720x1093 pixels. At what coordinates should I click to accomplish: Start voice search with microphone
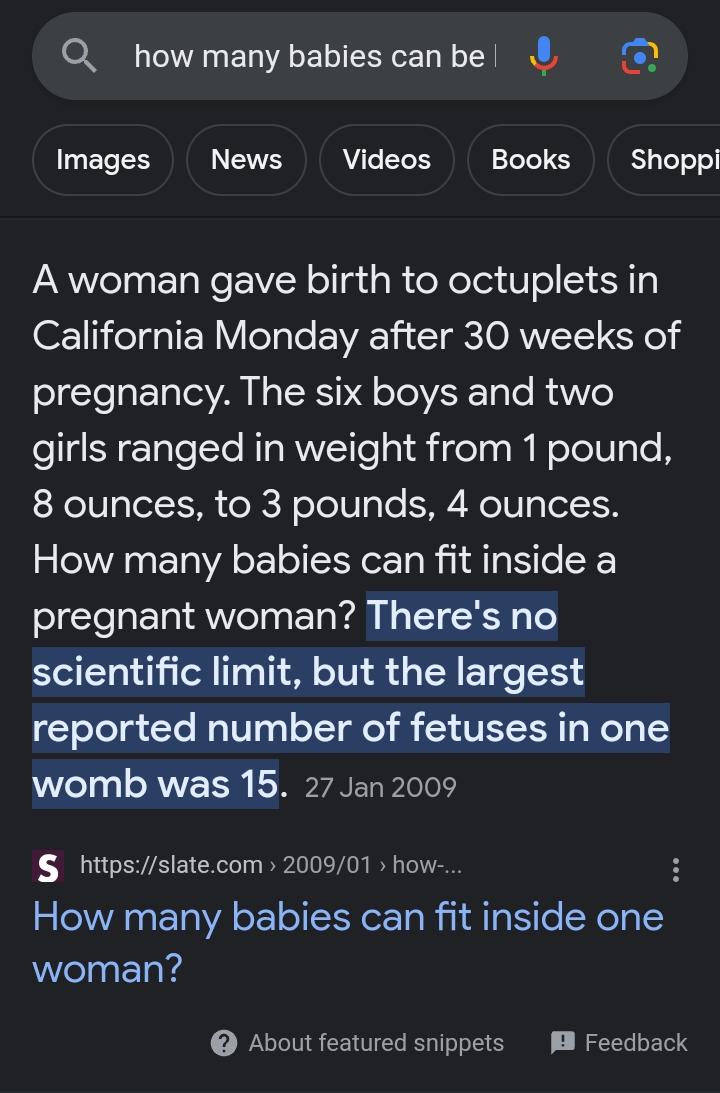pyautogui.click(x=544, y=56)
